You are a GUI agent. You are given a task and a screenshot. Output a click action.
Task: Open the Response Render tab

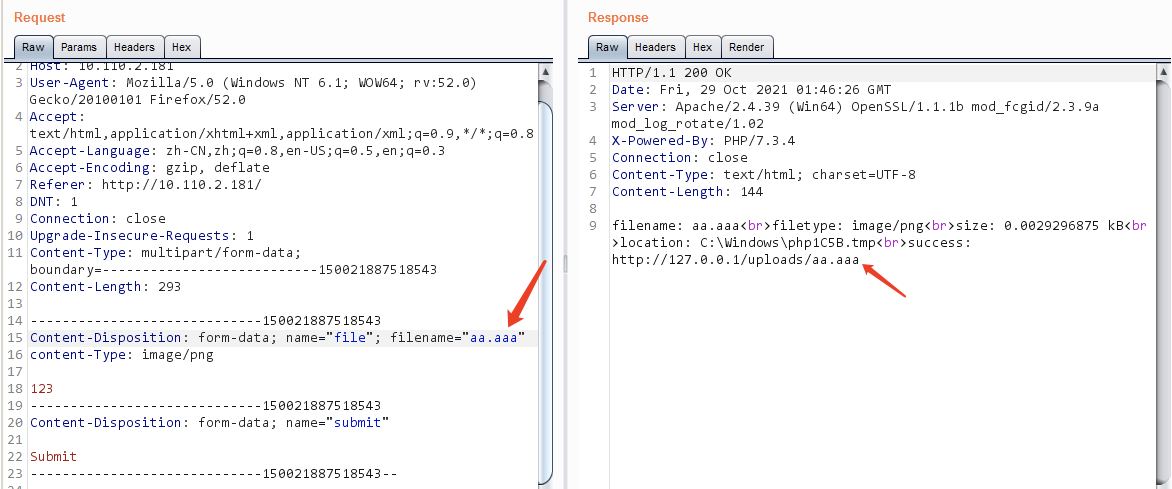click(747, 47)
